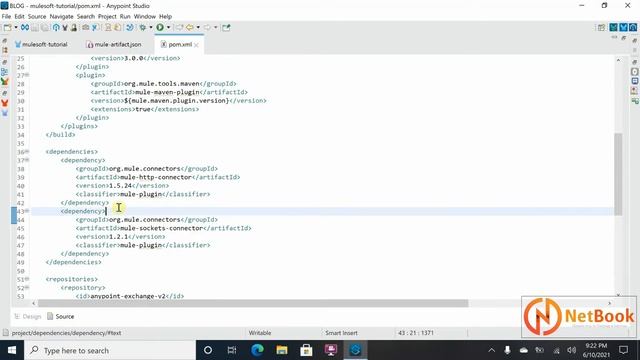Click the Smart Insert status bar entry
640x360 pixels.
point(342,333)
